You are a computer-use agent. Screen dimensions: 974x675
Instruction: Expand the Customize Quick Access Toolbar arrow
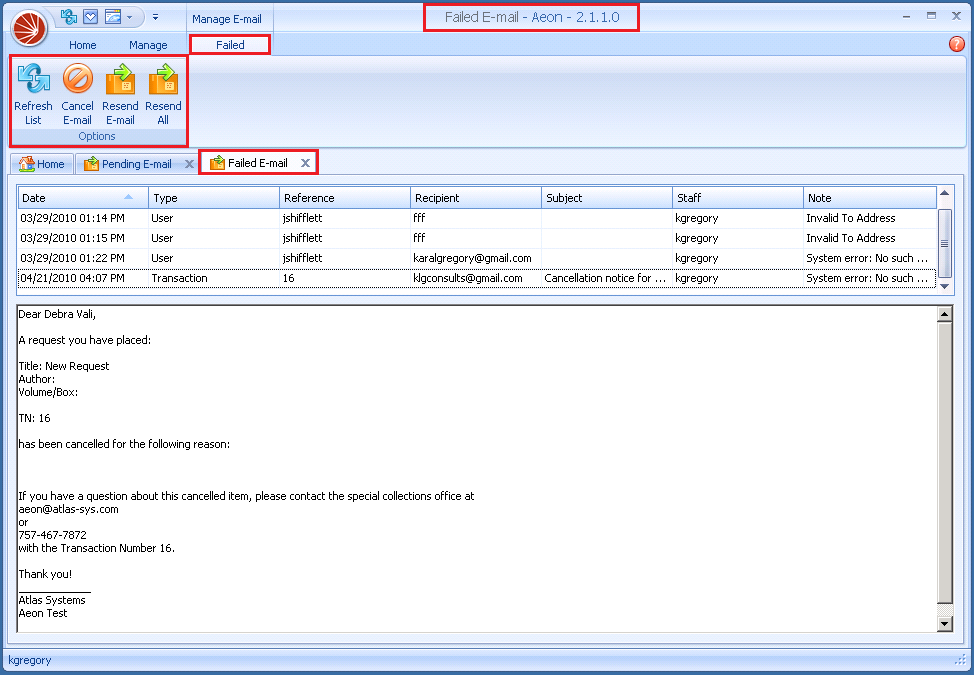click(155, 18)
